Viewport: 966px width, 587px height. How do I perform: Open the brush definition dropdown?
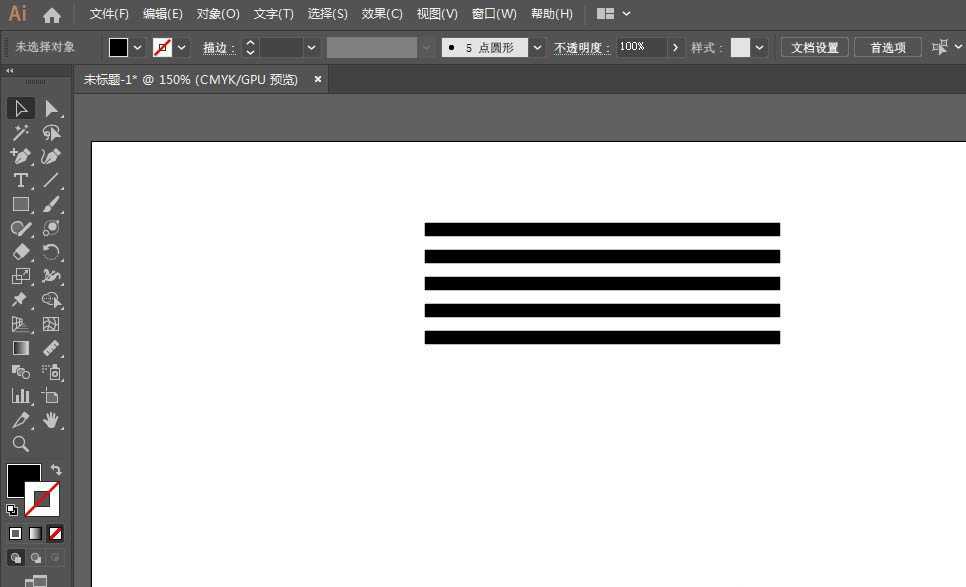point(537,47)
